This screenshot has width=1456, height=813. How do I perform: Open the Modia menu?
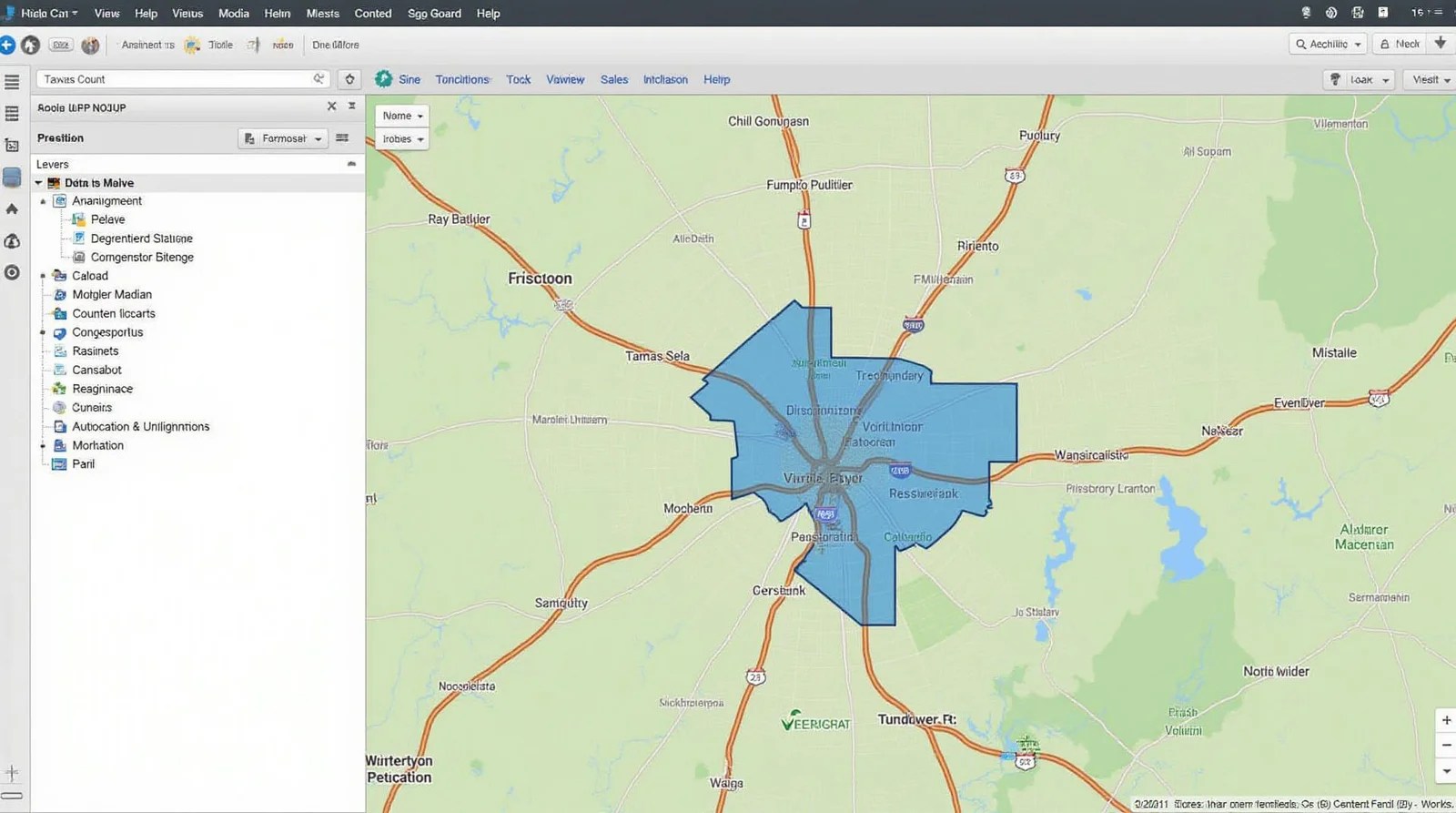[233, 13]
